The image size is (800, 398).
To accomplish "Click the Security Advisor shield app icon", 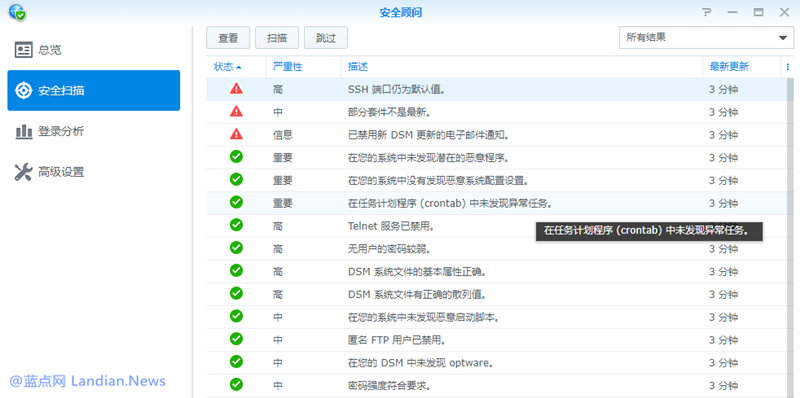I will 17,12.
